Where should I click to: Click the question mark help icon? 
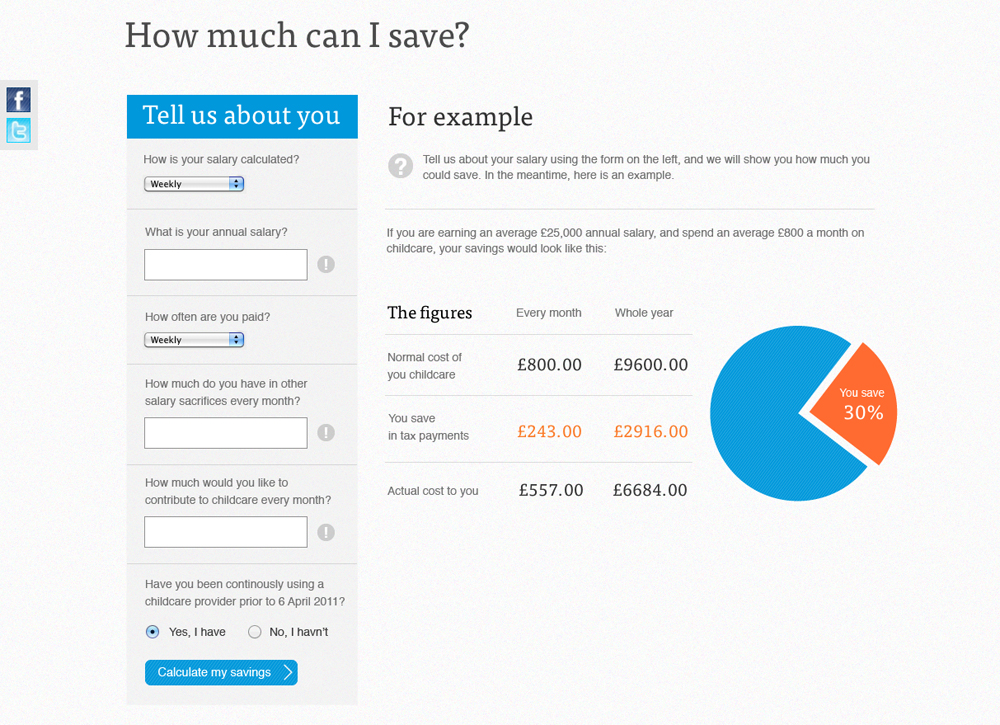click(x=401, y=166)
